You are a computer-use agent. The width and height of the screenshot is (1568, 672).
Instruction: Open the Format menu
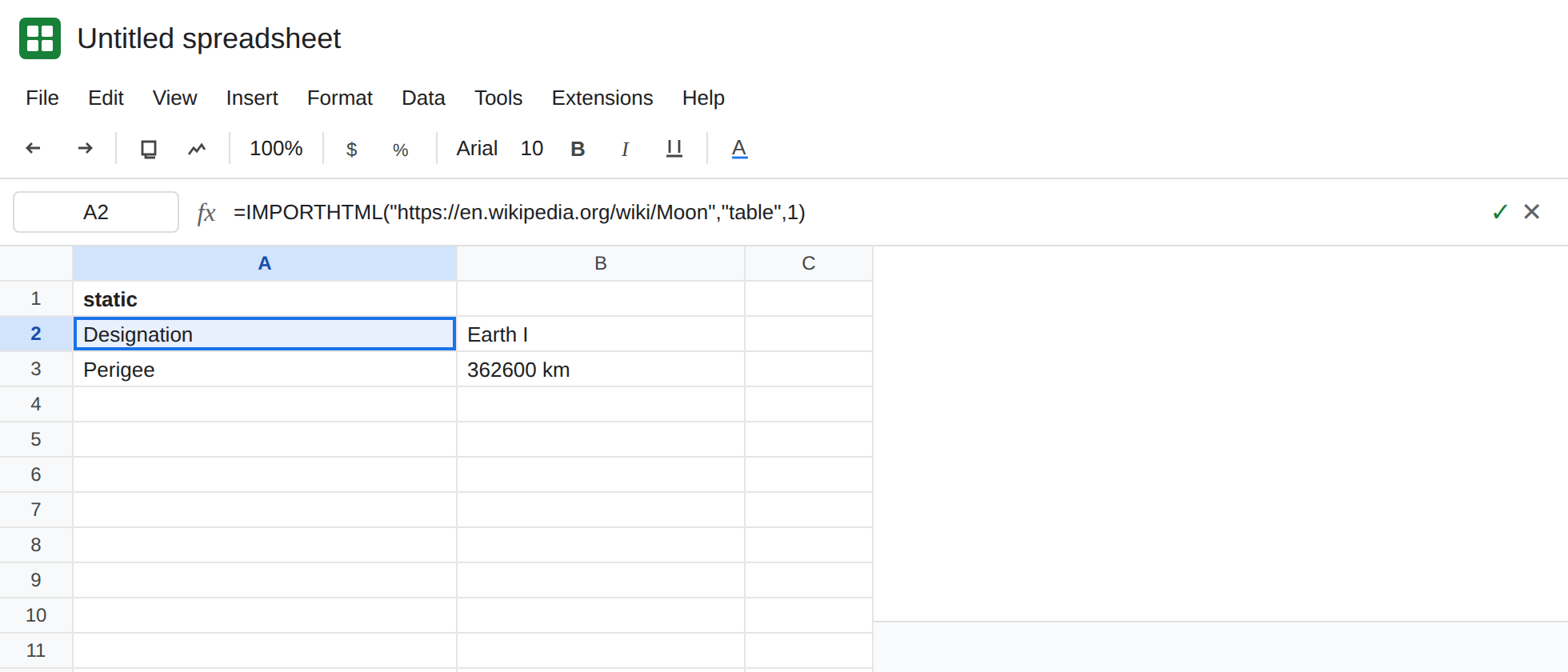pyautogui.click(x=340, y=98)
